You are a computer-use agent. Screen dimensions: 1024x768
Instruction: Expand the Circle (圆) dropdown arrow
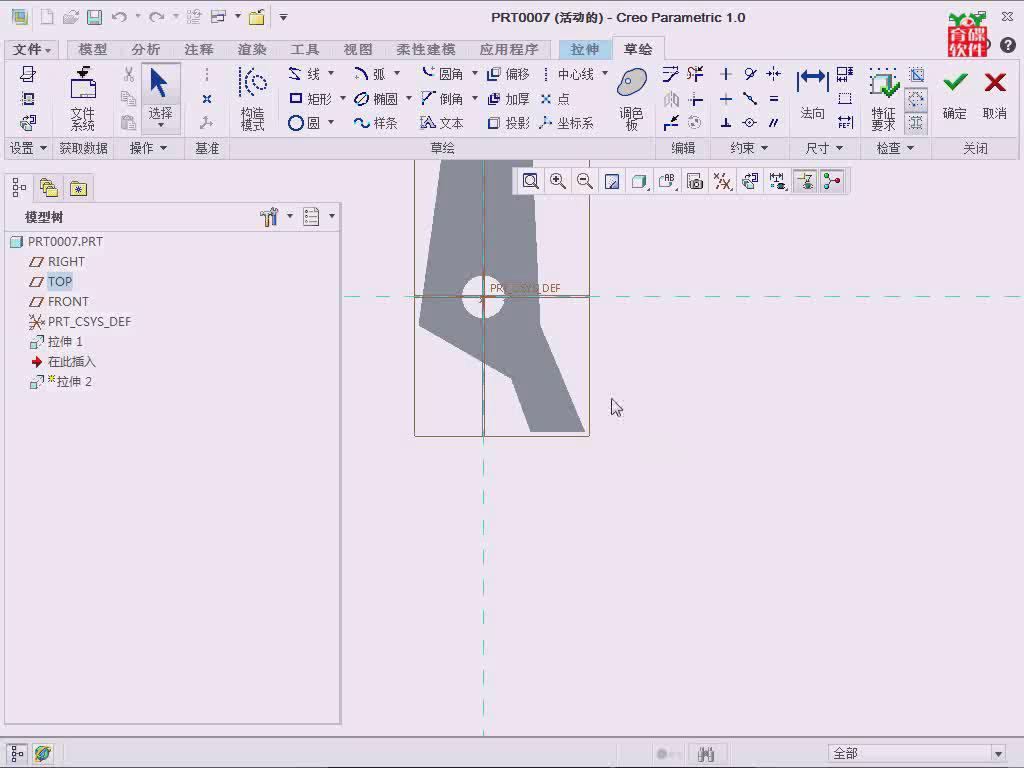(331, 122)
